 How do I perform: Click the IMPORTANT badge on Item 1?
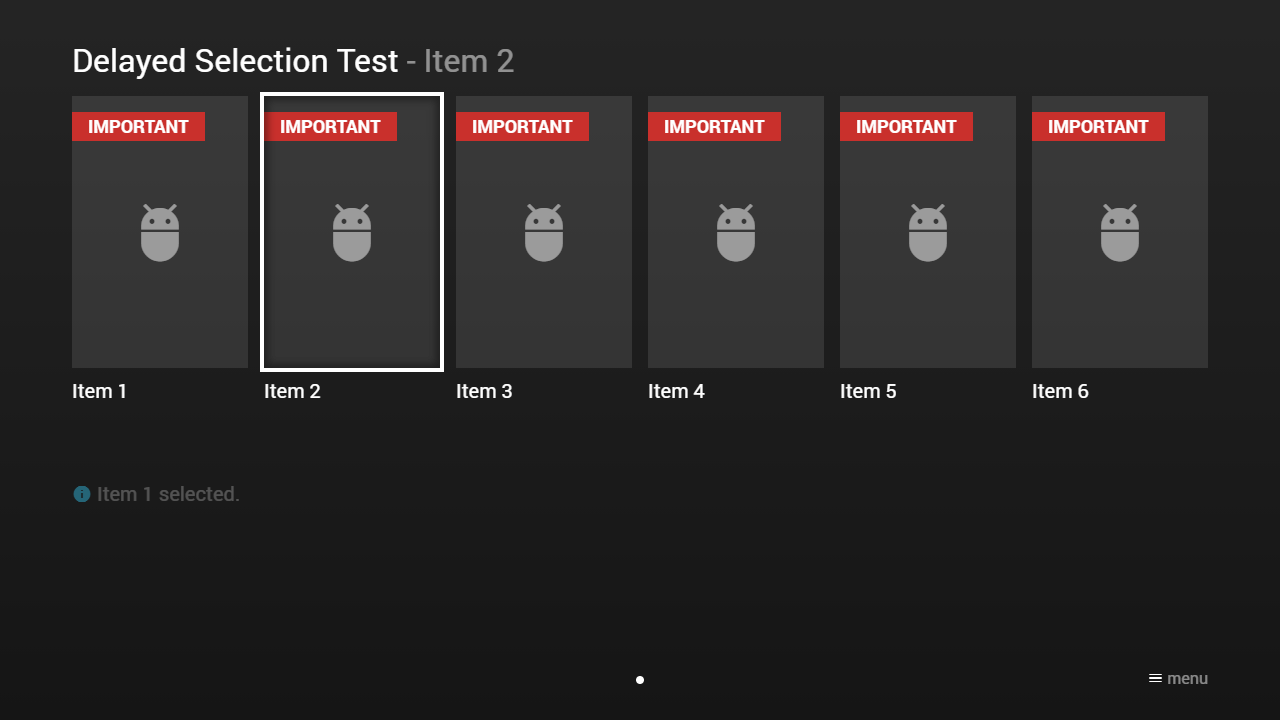pyautogui.click(x=138, y=127)
